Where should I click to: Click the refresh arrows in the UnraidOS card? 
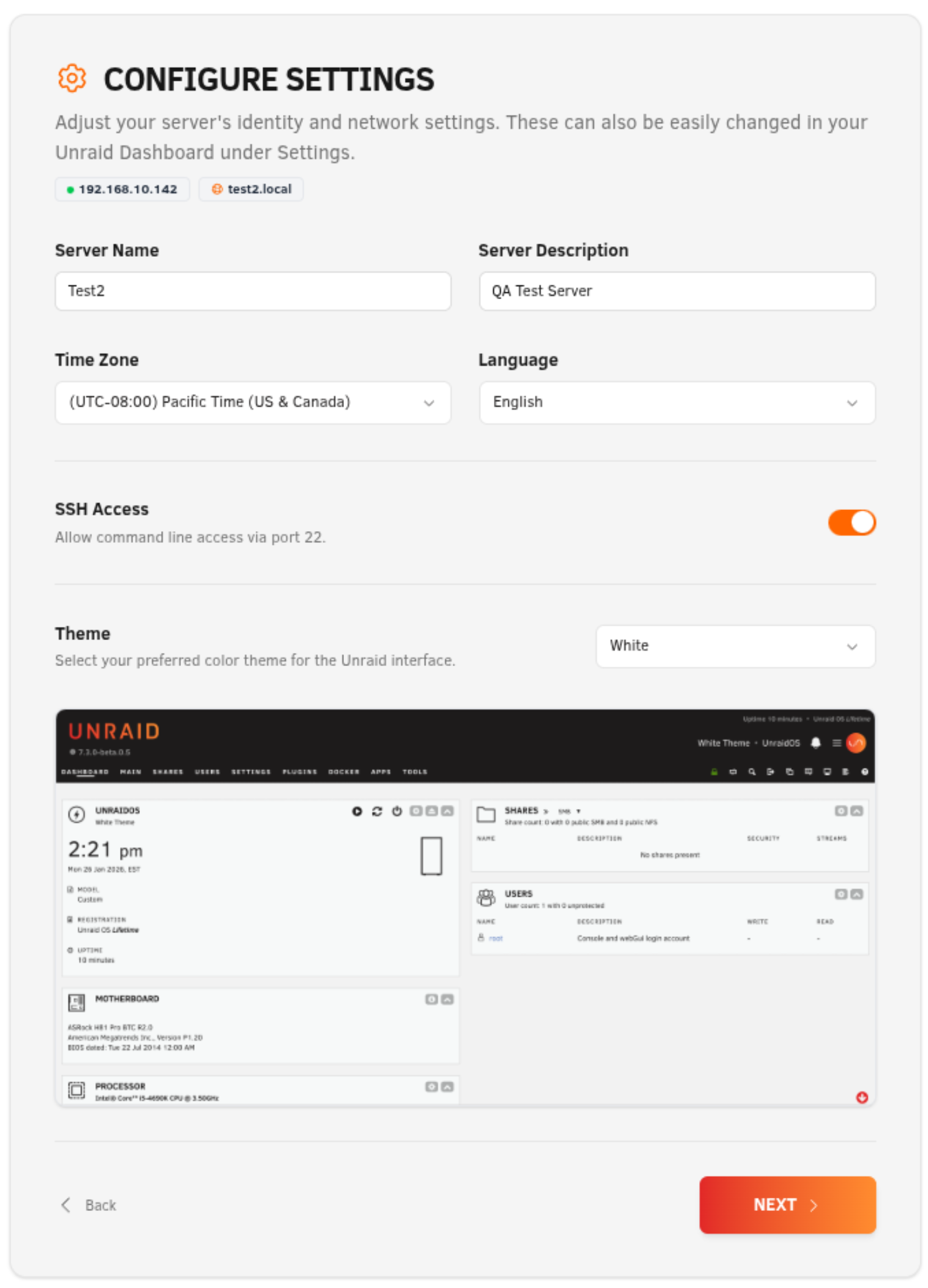point(377,811)
